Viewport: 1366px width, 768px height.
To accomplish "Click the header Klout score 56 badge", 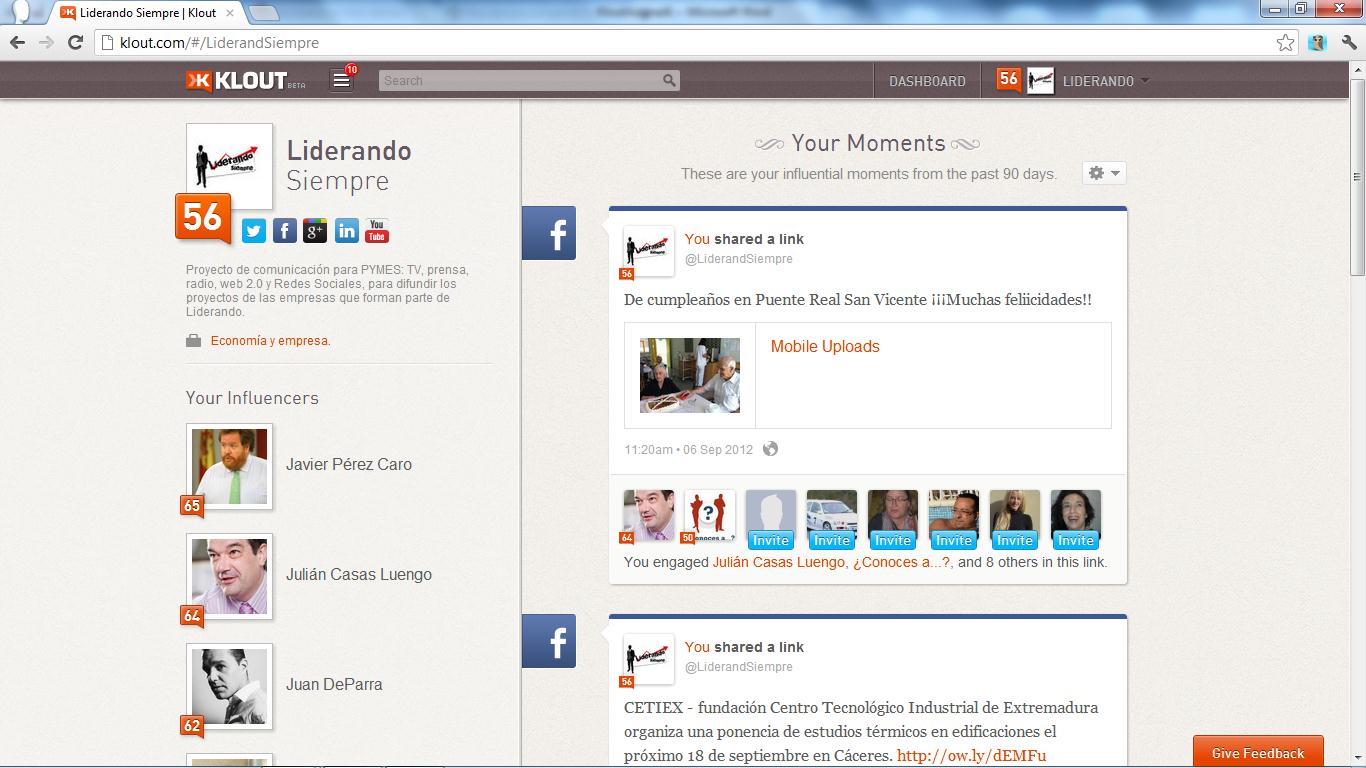I will pos(1009,79).
